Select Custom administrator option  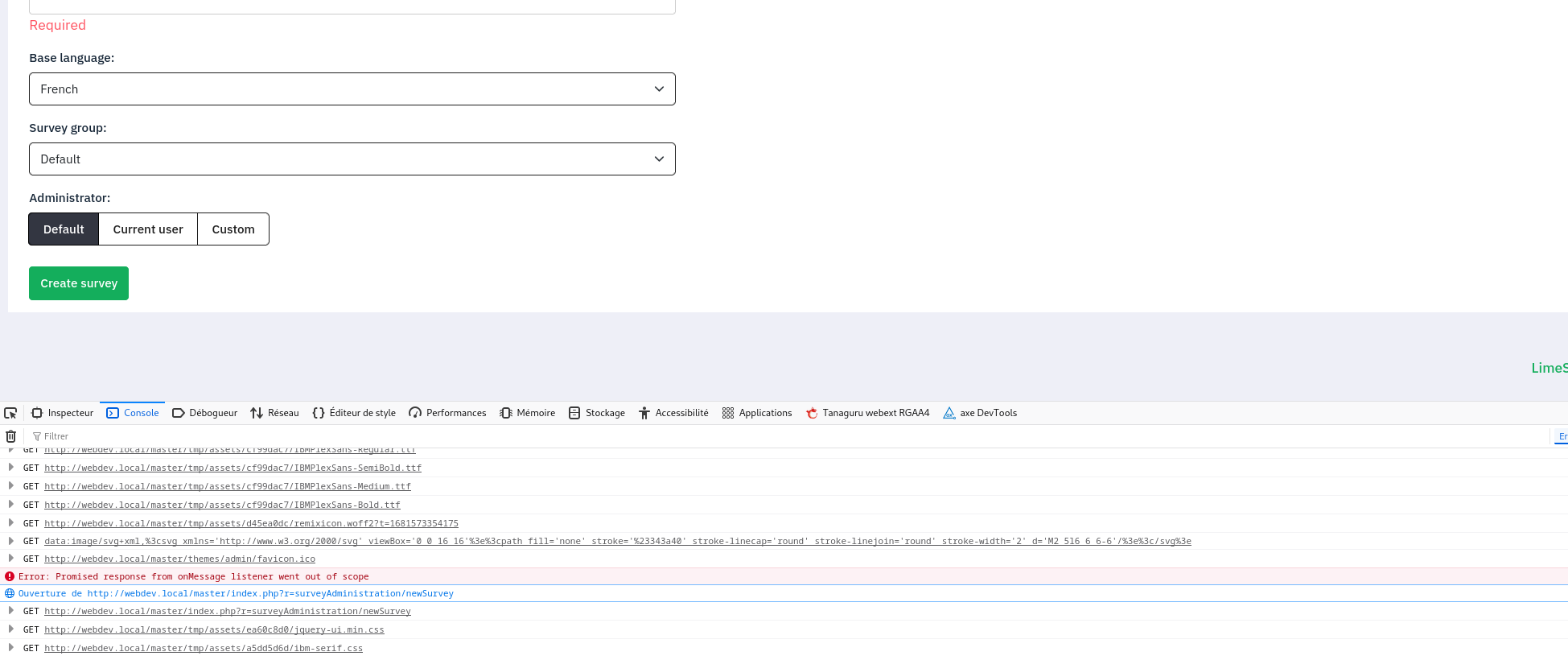pyautogui.click(x=233, y=229)
